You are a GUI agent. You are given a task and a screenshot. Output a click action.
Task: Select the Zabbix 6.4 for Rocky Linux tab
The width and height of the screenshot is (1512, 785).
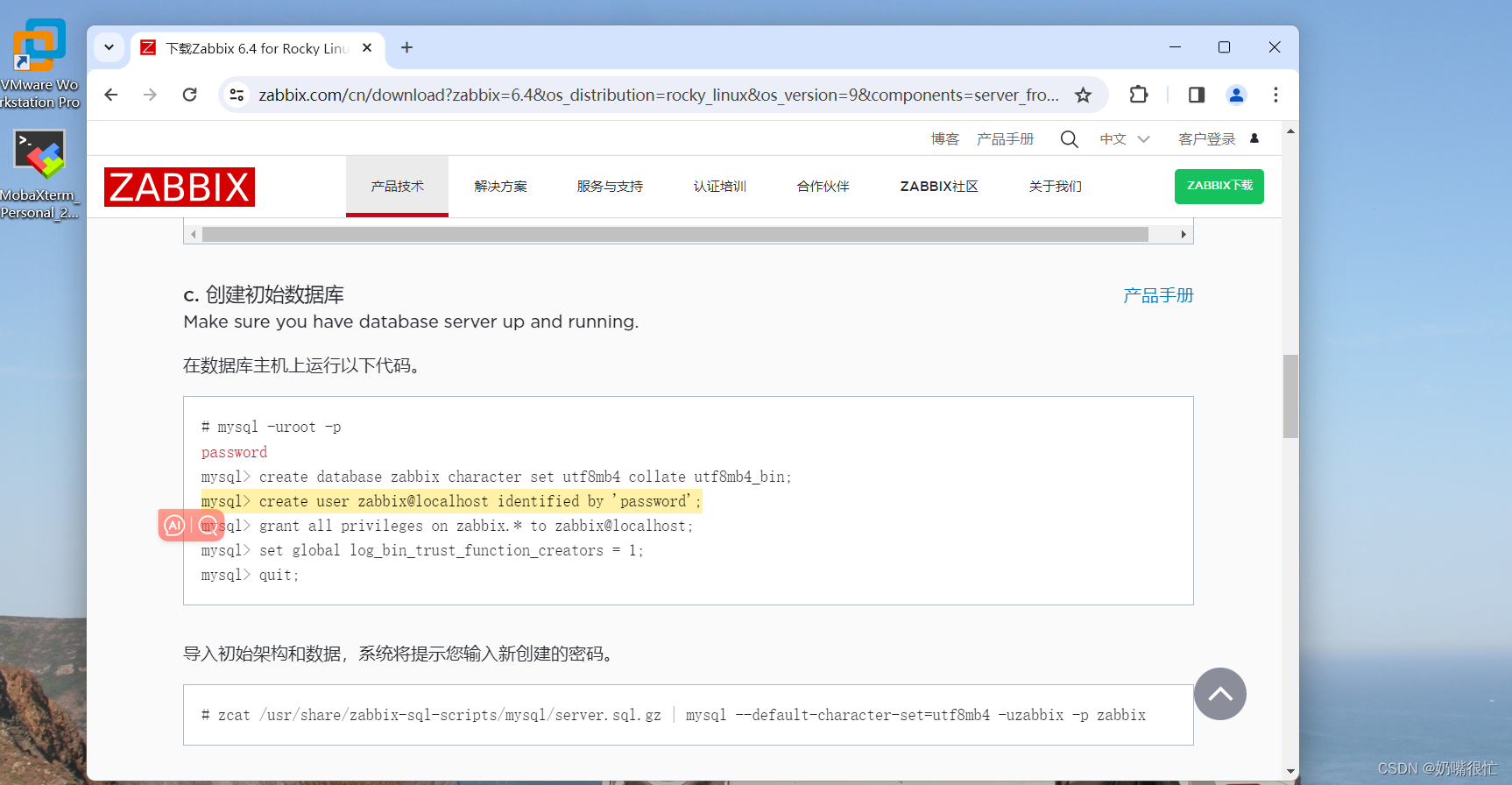click(x=258, y=48)
